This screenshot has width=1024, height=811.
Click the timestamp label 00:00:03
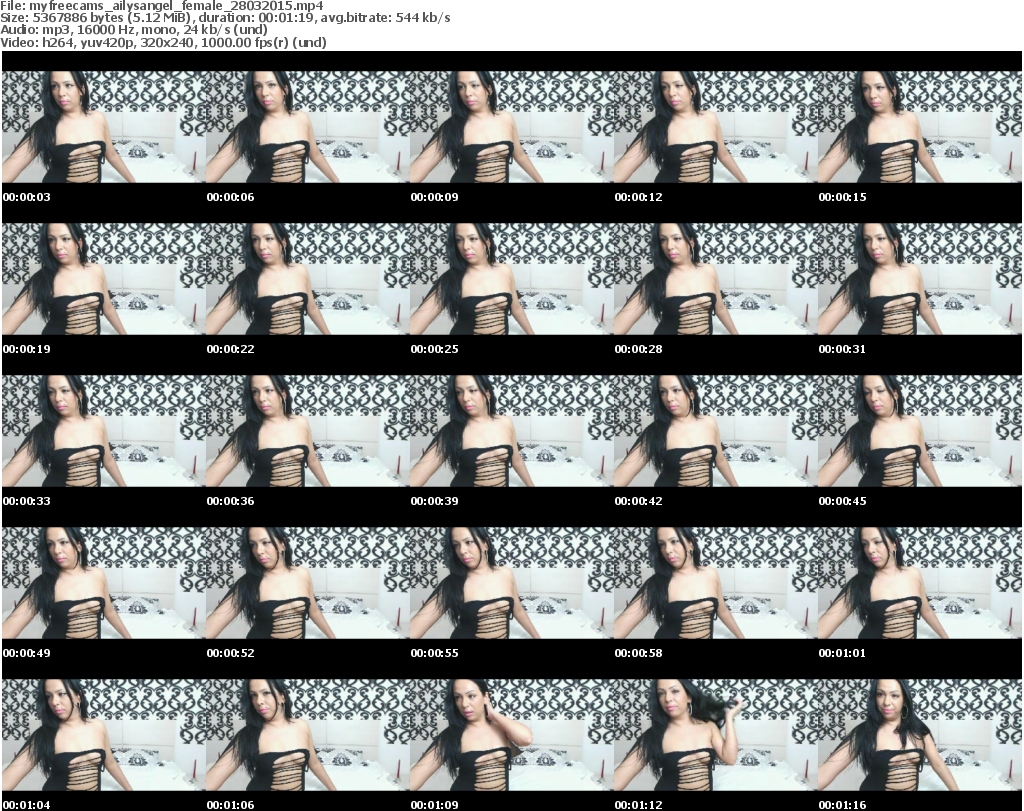pyautogui.click(x=27, y=197)
